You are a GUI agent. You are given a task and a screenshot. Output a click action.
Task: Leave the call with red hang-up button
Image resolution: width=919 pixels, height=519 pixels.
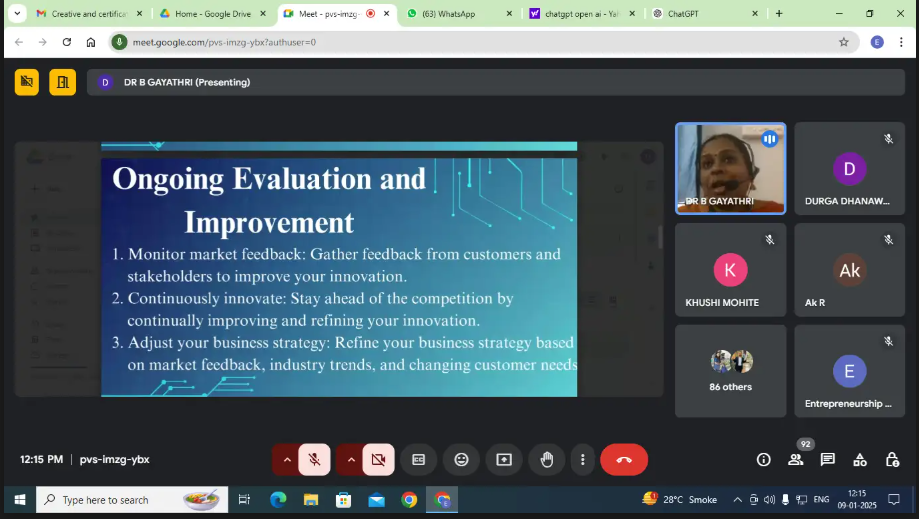click(x=624, y=459)
